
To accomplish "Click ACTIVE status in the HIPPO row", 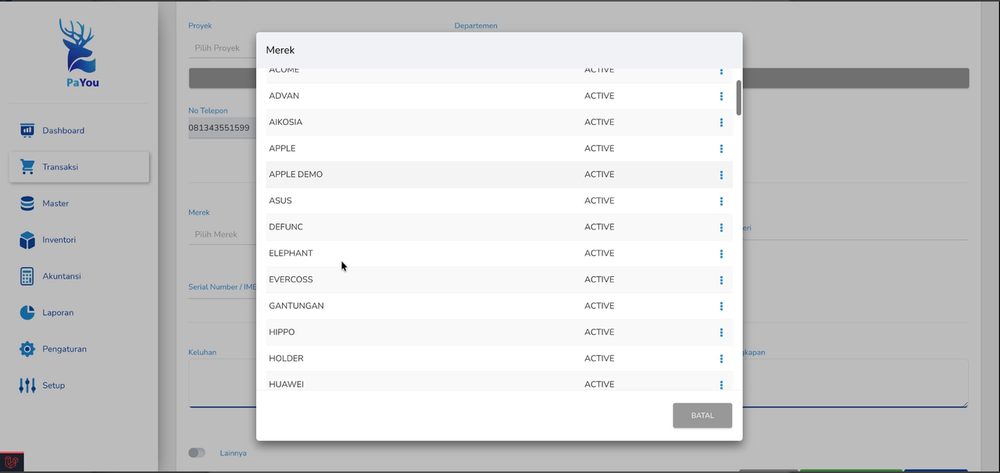I will point(599,332).
